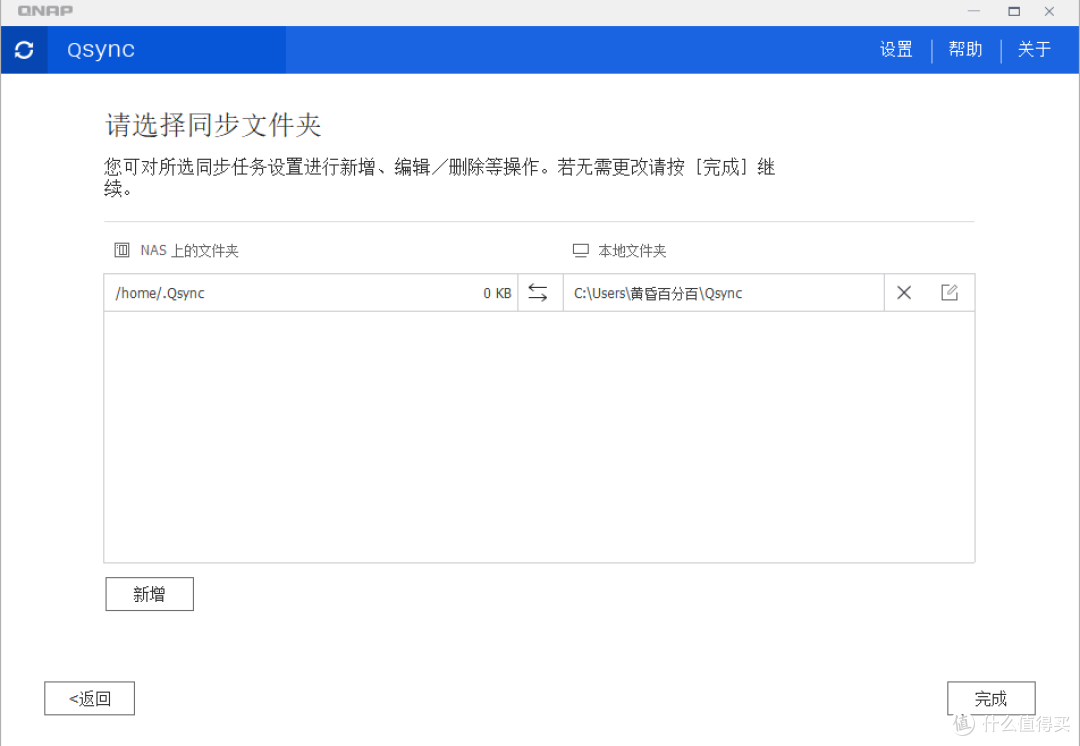Open the 设置 settings menu

(896, 50)
